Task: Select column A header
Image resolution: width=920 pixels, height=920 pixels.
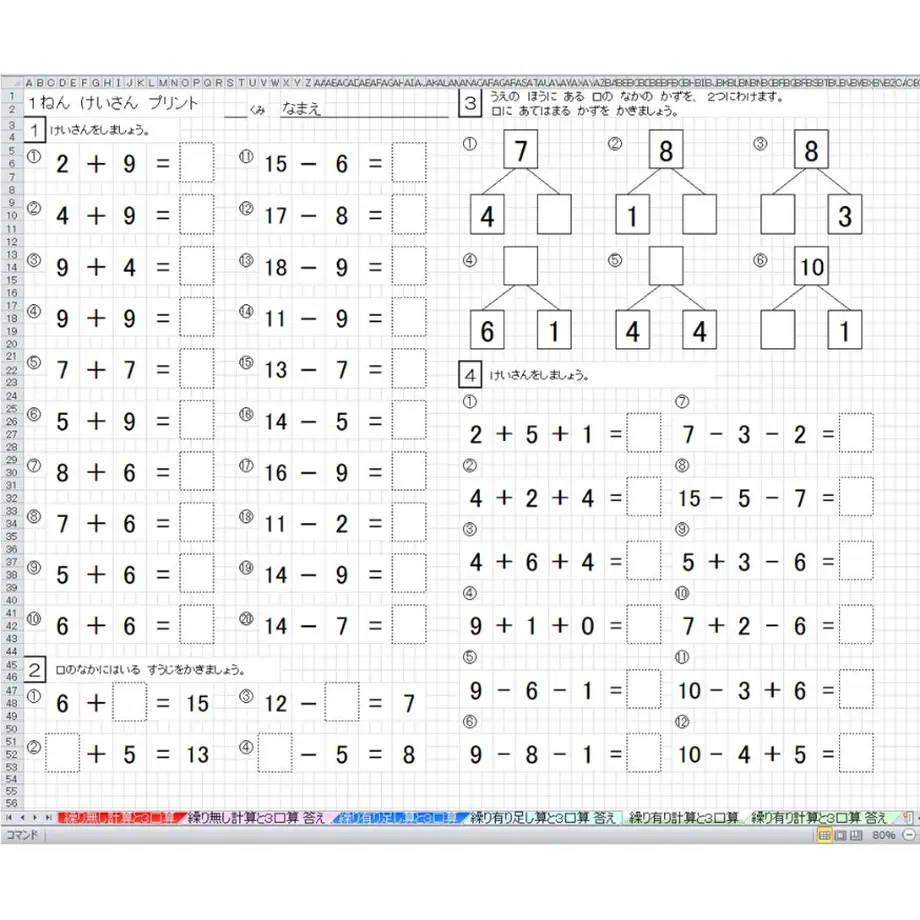Action: (29, 83)
